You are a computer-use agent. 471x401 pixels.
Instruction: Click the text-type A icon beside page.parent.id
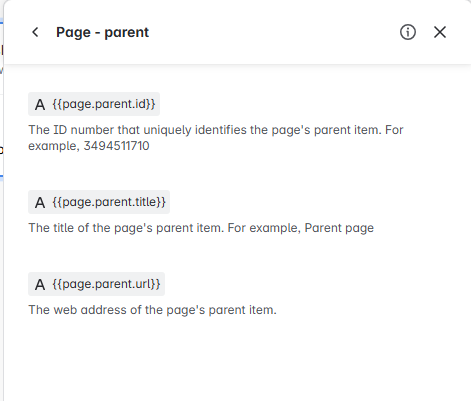[40, 104]
